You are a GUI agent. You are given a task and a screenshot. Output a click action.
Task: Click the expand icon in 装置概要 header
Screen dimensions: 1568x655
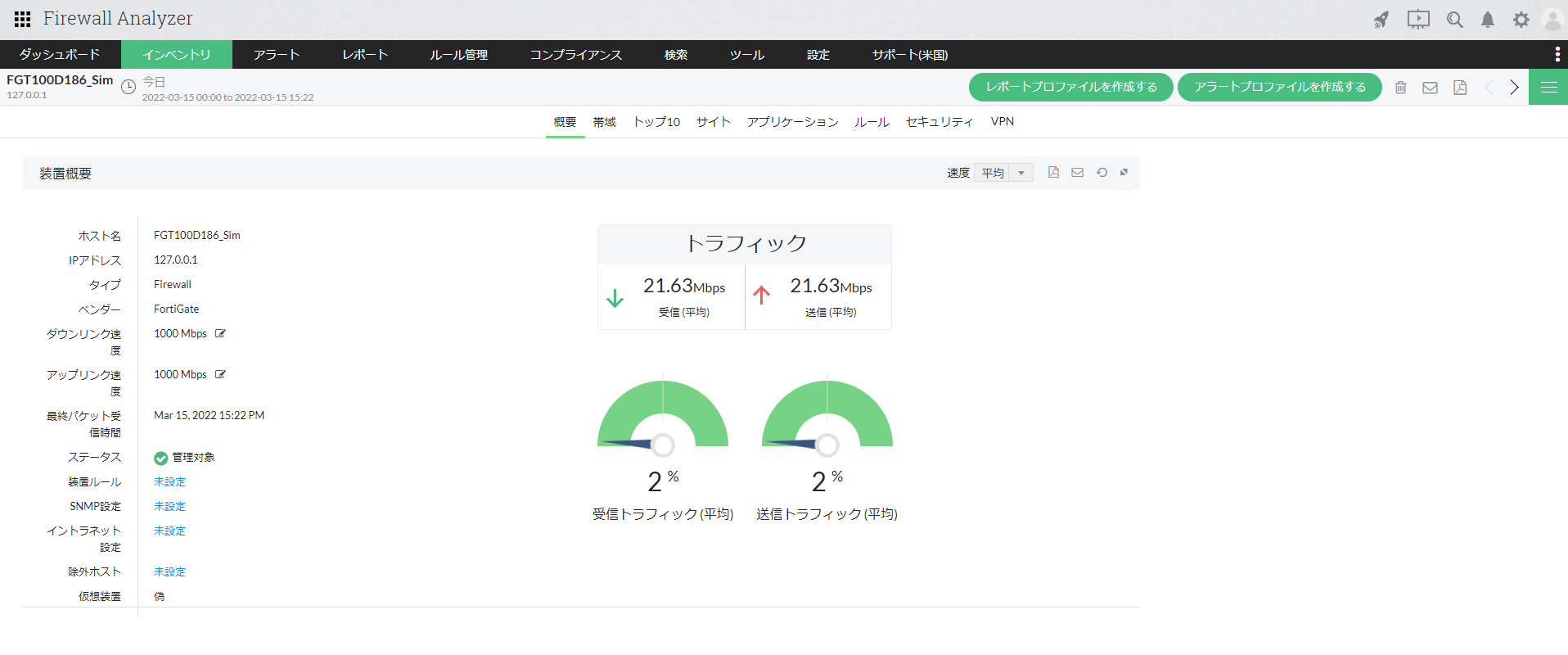tap(1124, 173)
